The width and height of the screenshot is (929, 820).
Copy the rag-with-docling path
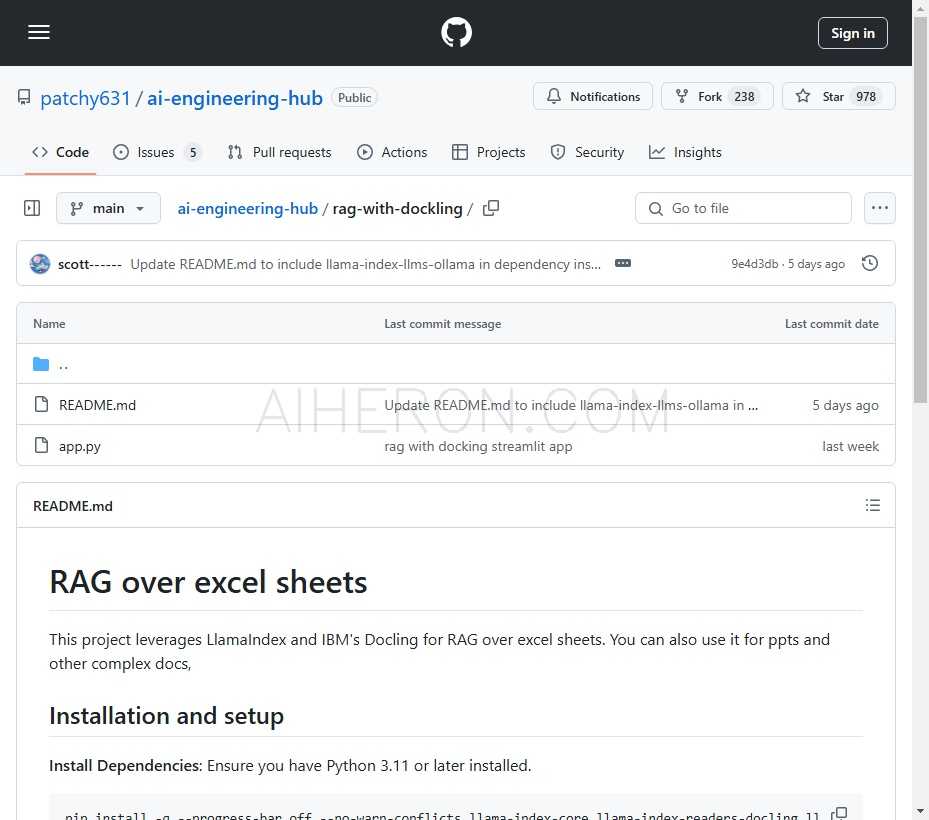[x=490, y=208]
